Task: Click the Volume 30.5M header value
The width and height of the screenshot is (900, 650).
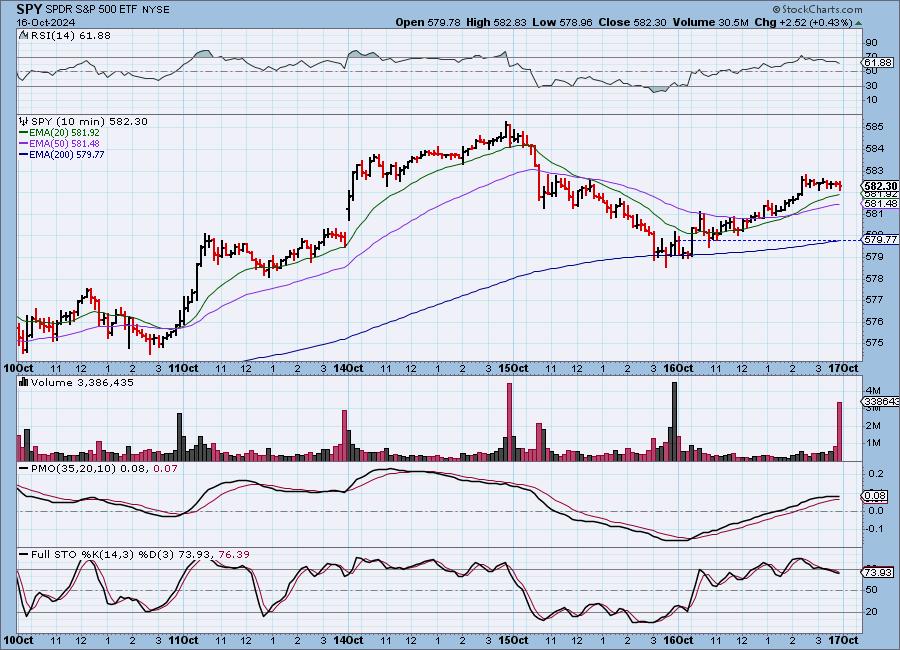Action: point(709,22)
